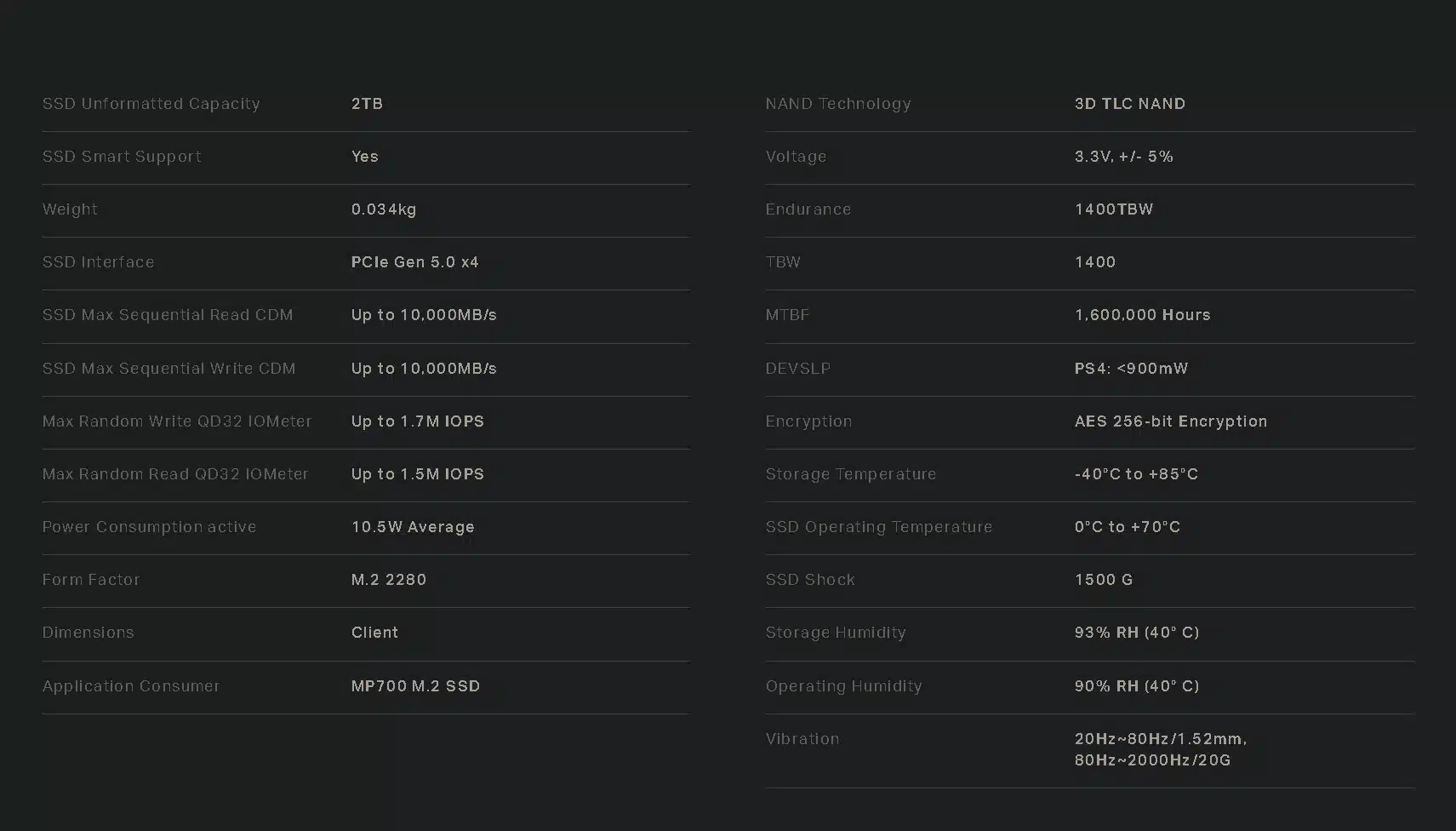Click the 10.5W Average power value
The image size is (1456, 831).
(413, 527)
